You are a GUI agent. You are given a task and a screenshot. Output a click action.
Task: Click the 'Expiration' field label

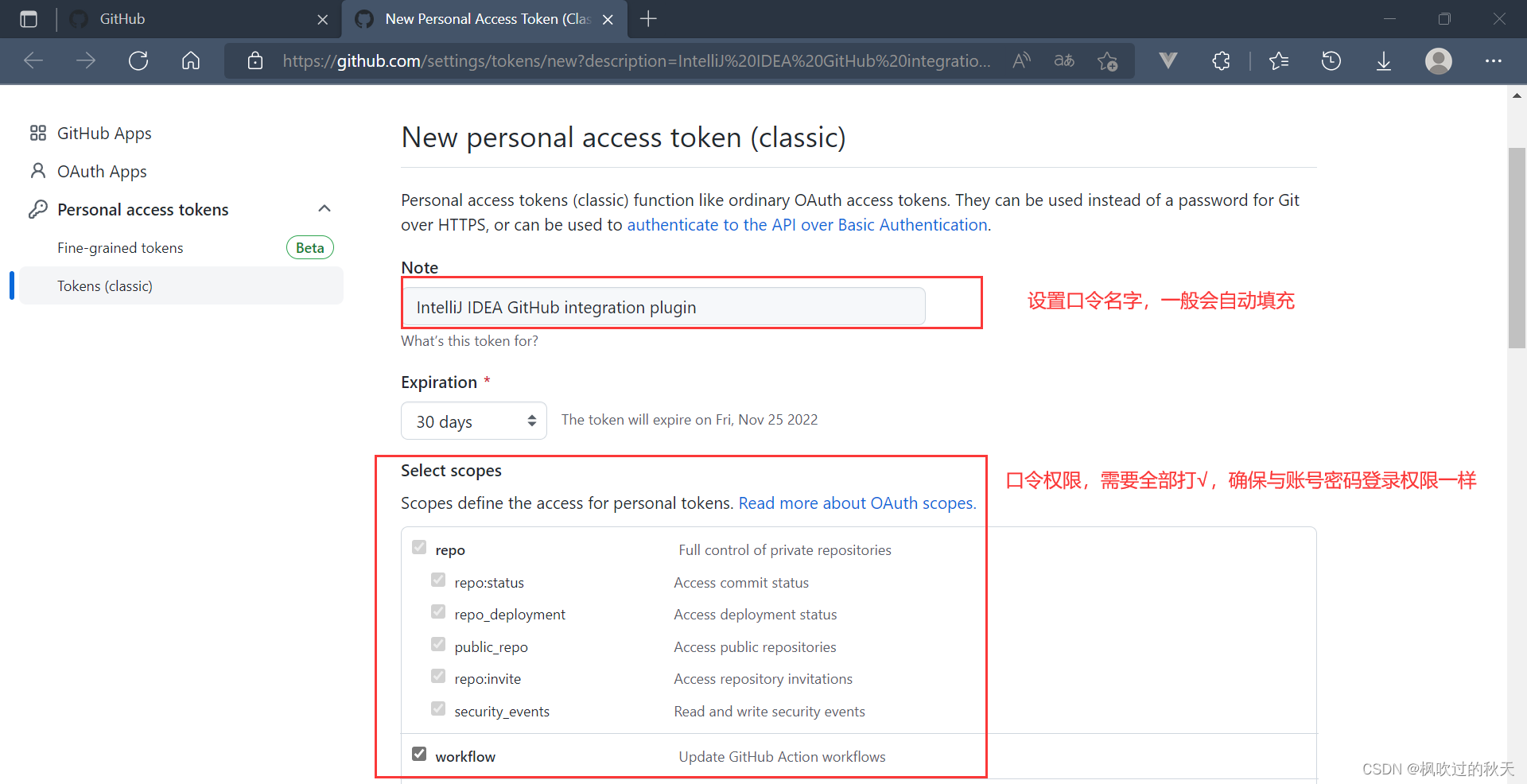click(439, 382)
